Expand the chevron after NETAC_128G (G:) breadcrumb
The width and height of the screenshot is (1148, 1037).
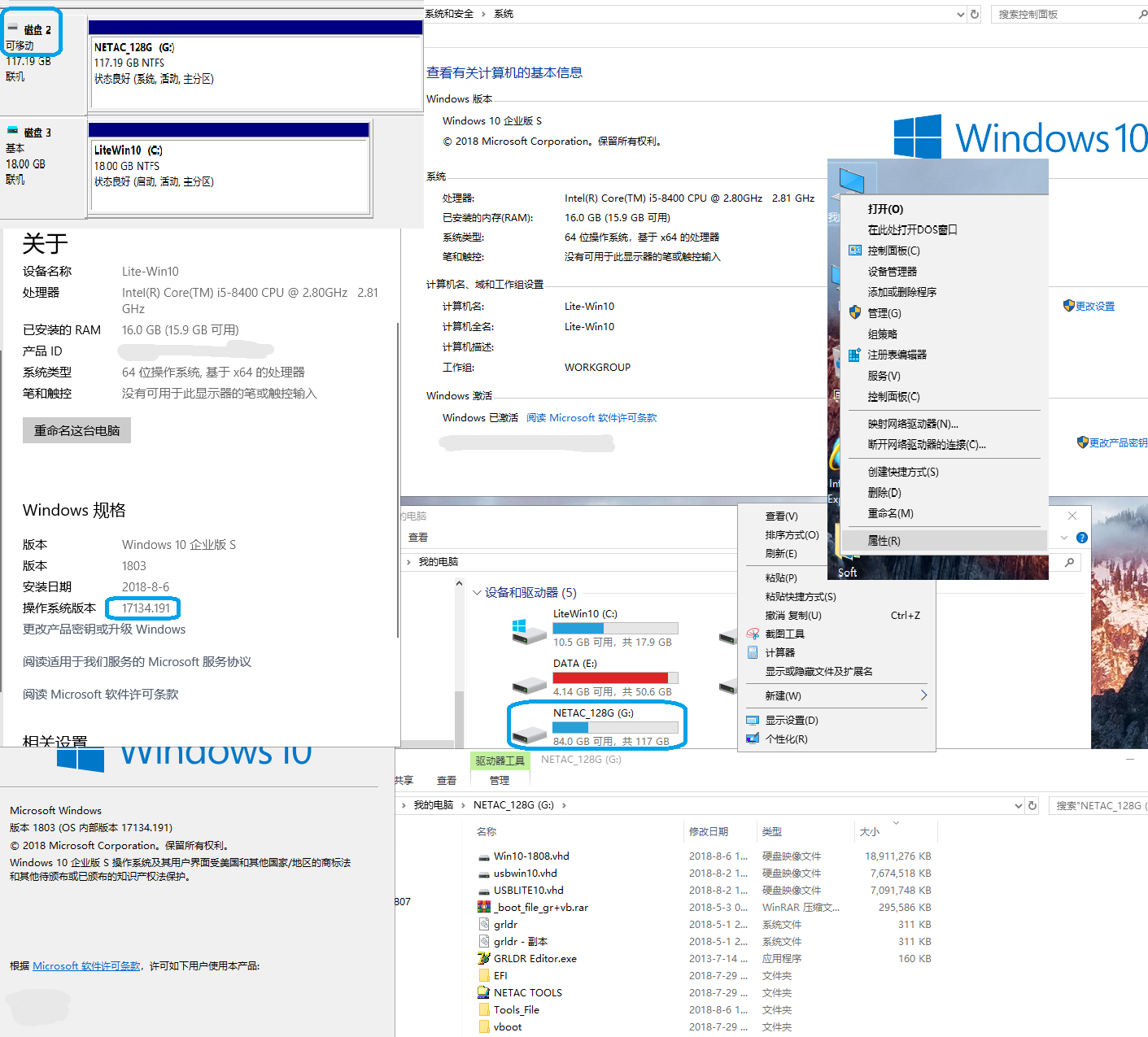[564, 805]
